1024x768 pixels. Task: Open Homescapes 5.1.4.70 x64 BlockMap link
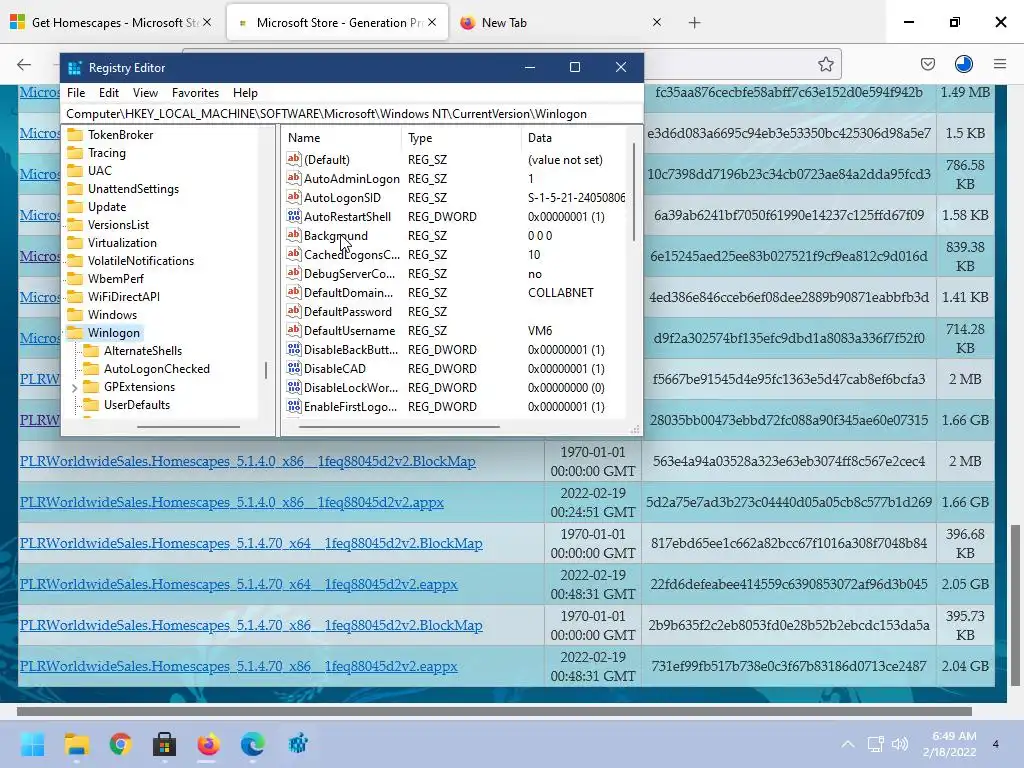coord(251,543)
